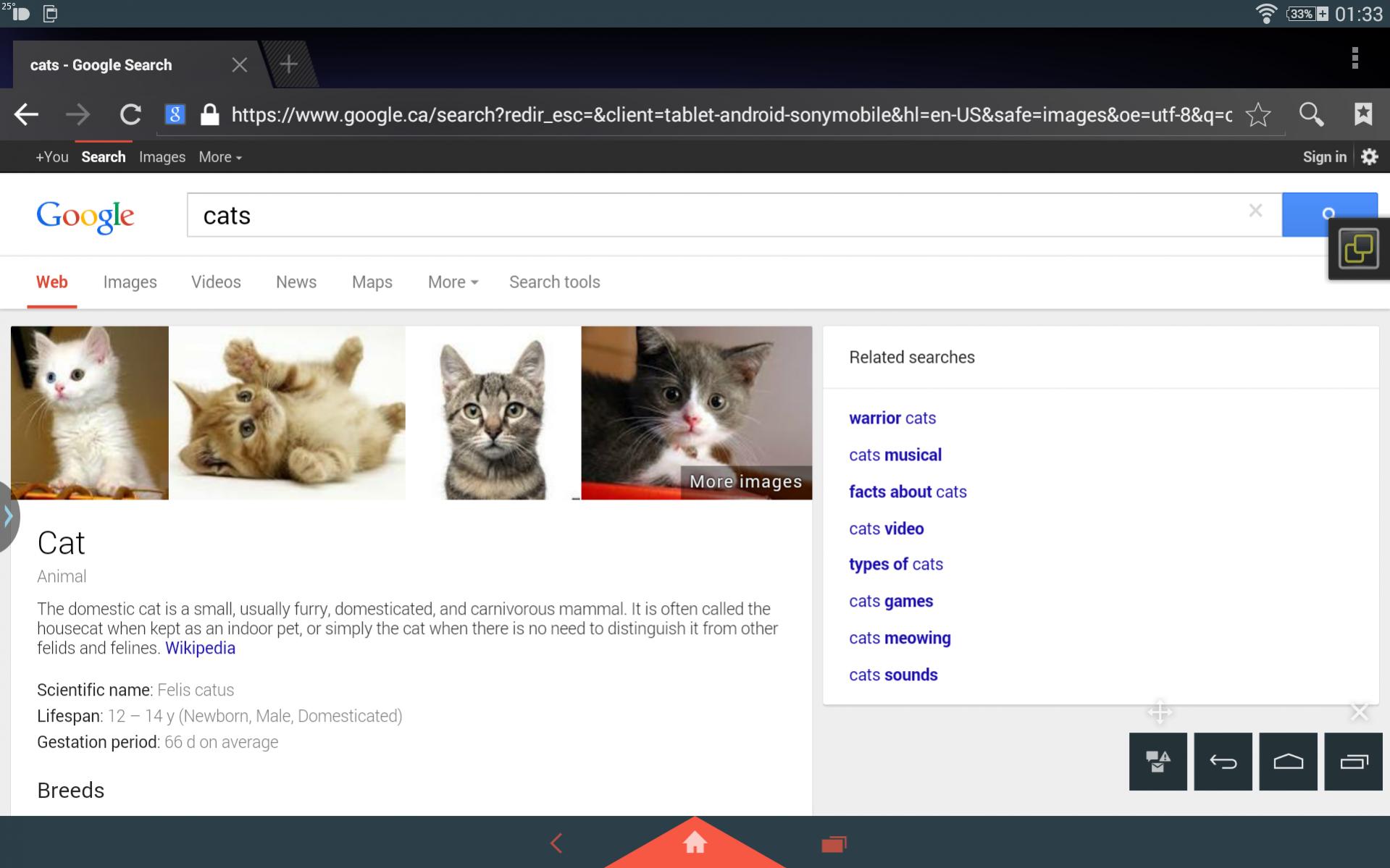
Task: Tap the floating panel recent apps button
Action: tap(1354, 762)
